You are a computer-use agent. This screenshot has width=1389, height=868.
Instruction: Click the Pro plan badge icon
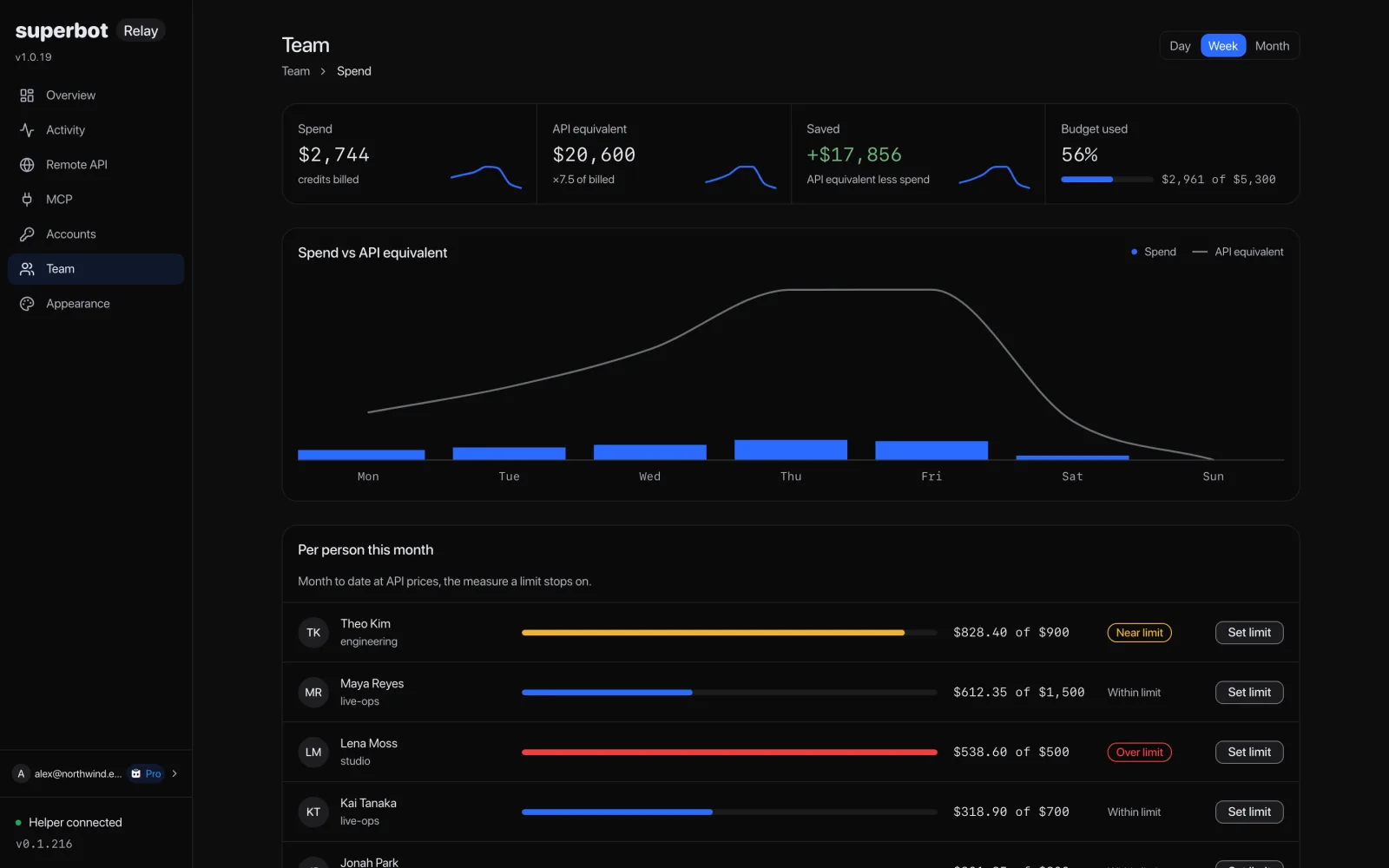point(135,773)
